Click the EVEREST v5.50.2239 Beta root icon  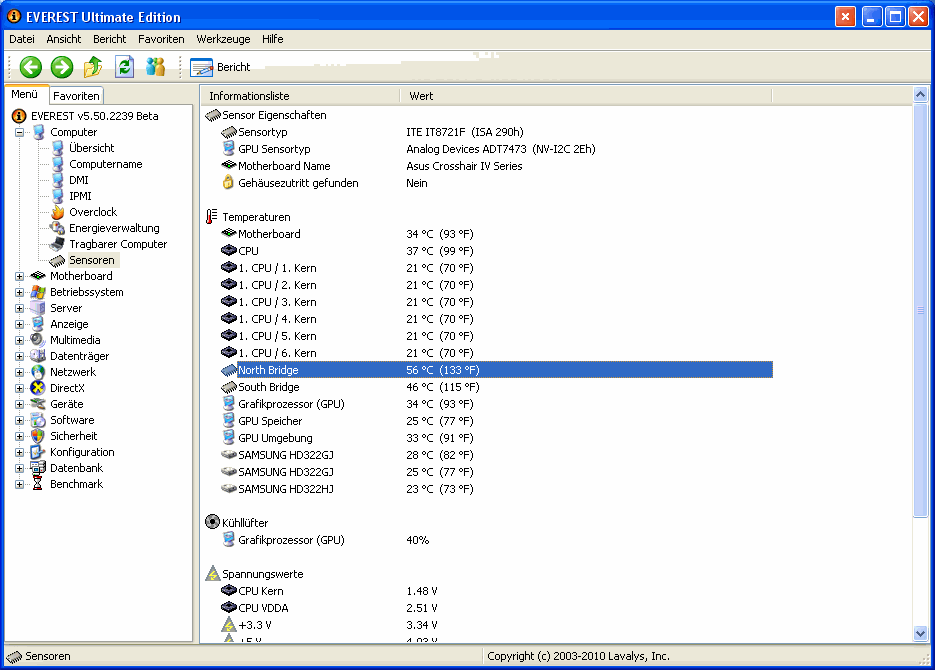point(19,116)
